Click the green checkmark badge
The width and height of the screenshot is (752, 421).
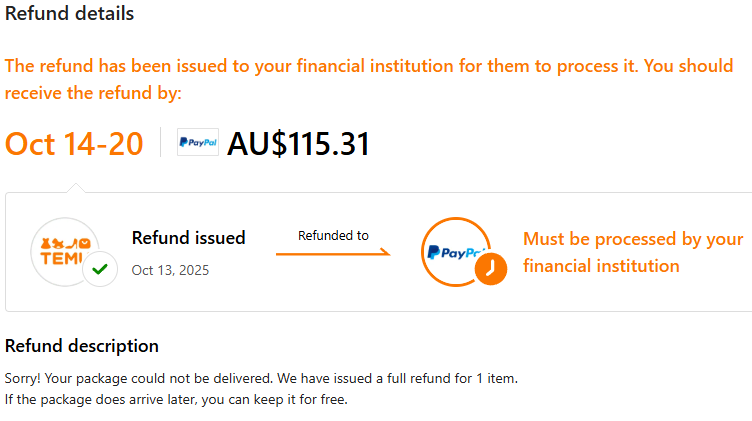(x=99, y=269)
